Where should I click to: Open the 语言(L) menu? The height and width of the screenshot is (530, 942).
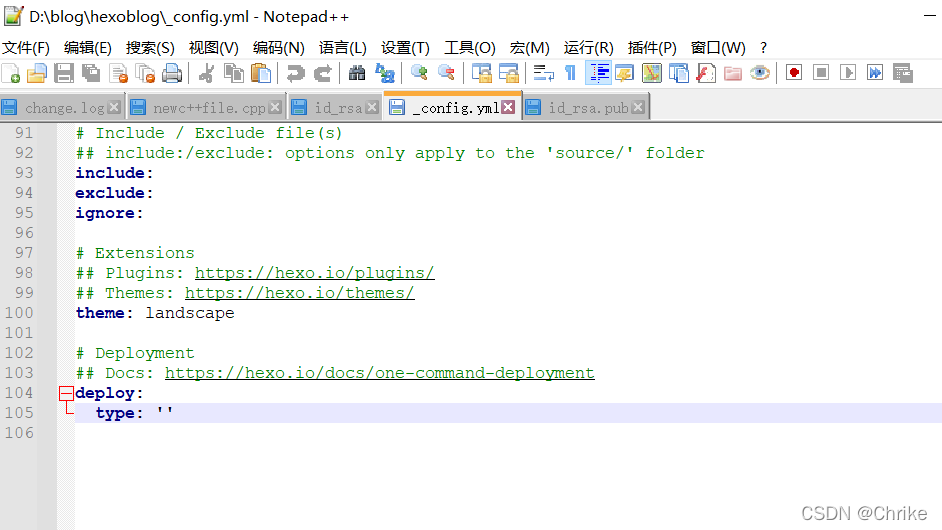coord(342,47)
